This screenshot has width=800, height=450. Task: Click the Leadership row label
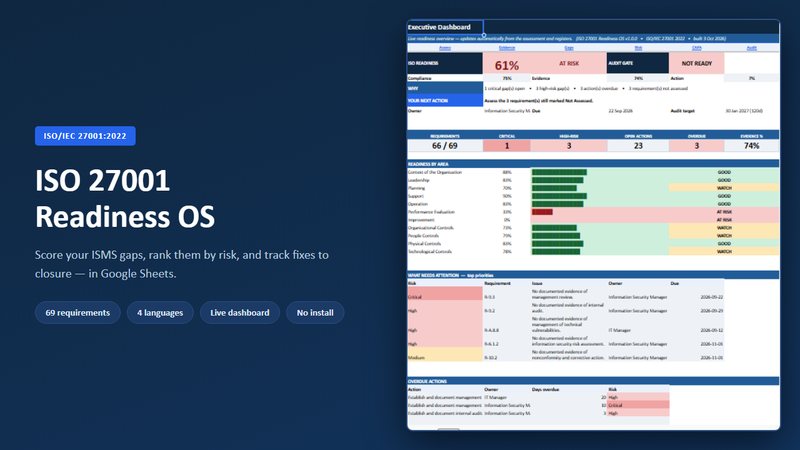pyautogui.click(x=419, y=180)
